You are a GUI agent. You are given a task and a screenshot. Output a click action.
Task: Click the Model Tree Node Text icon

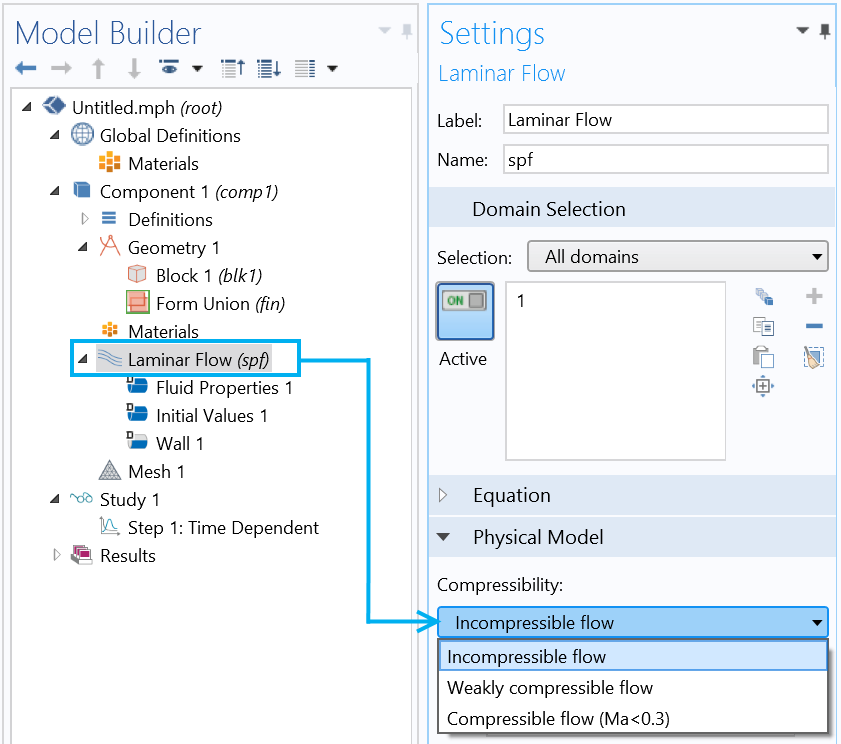[x=305, y=68]
